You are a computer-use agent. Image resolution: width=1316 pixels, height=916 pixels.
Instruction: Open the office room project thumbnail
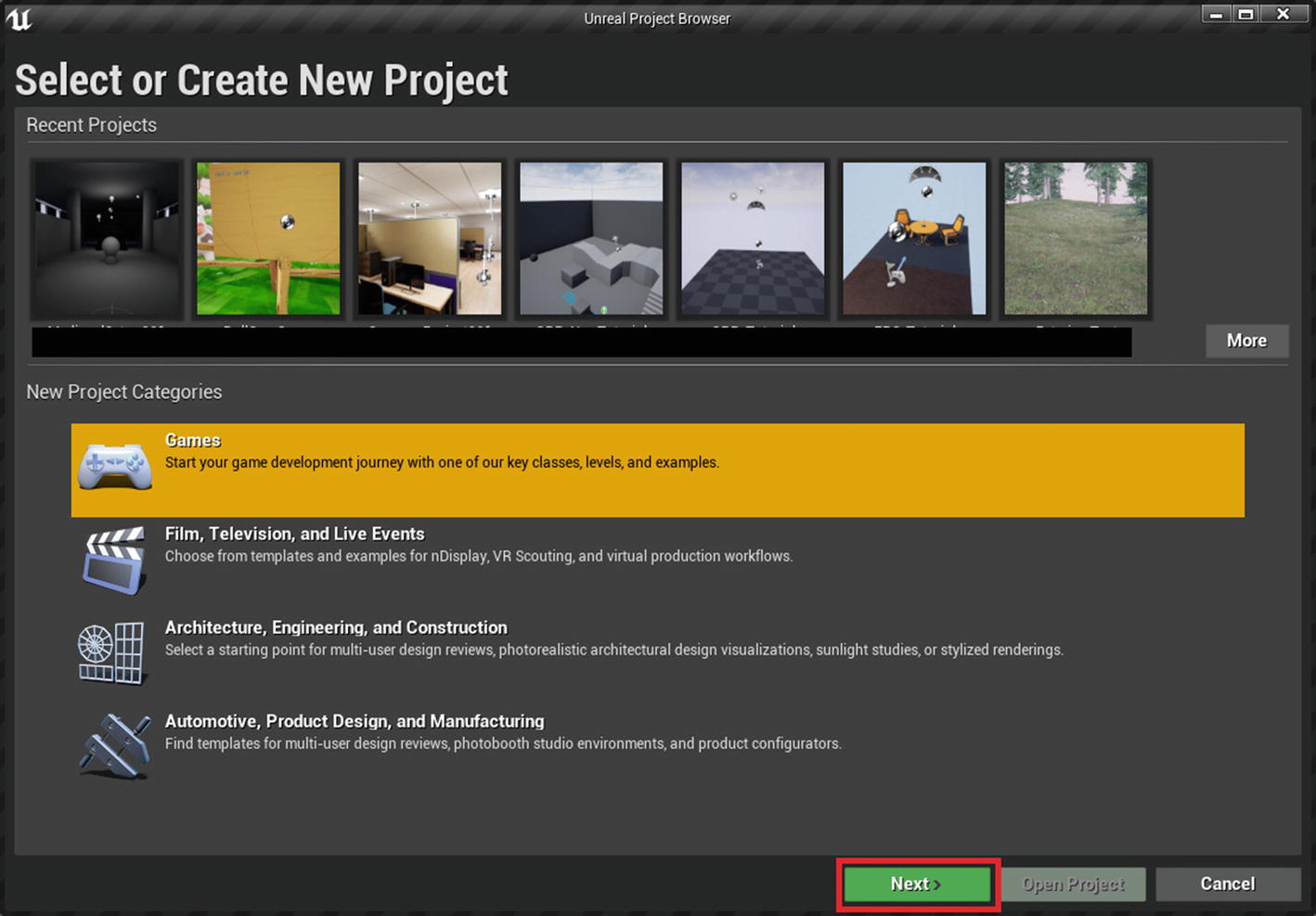(430, 239)
